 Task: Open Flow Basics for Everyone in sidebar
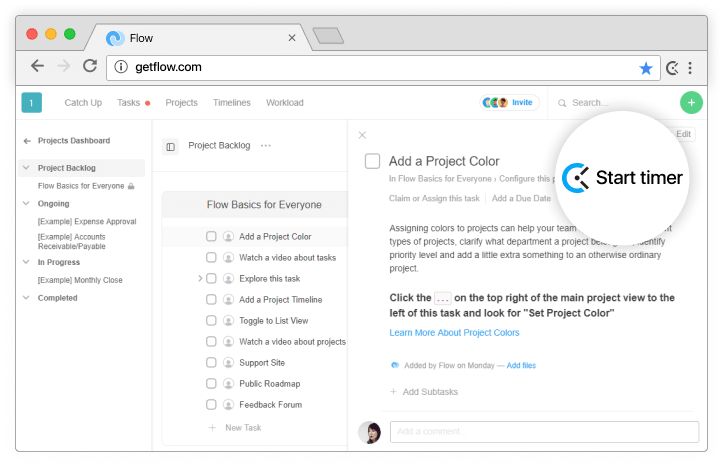(81, 186)
